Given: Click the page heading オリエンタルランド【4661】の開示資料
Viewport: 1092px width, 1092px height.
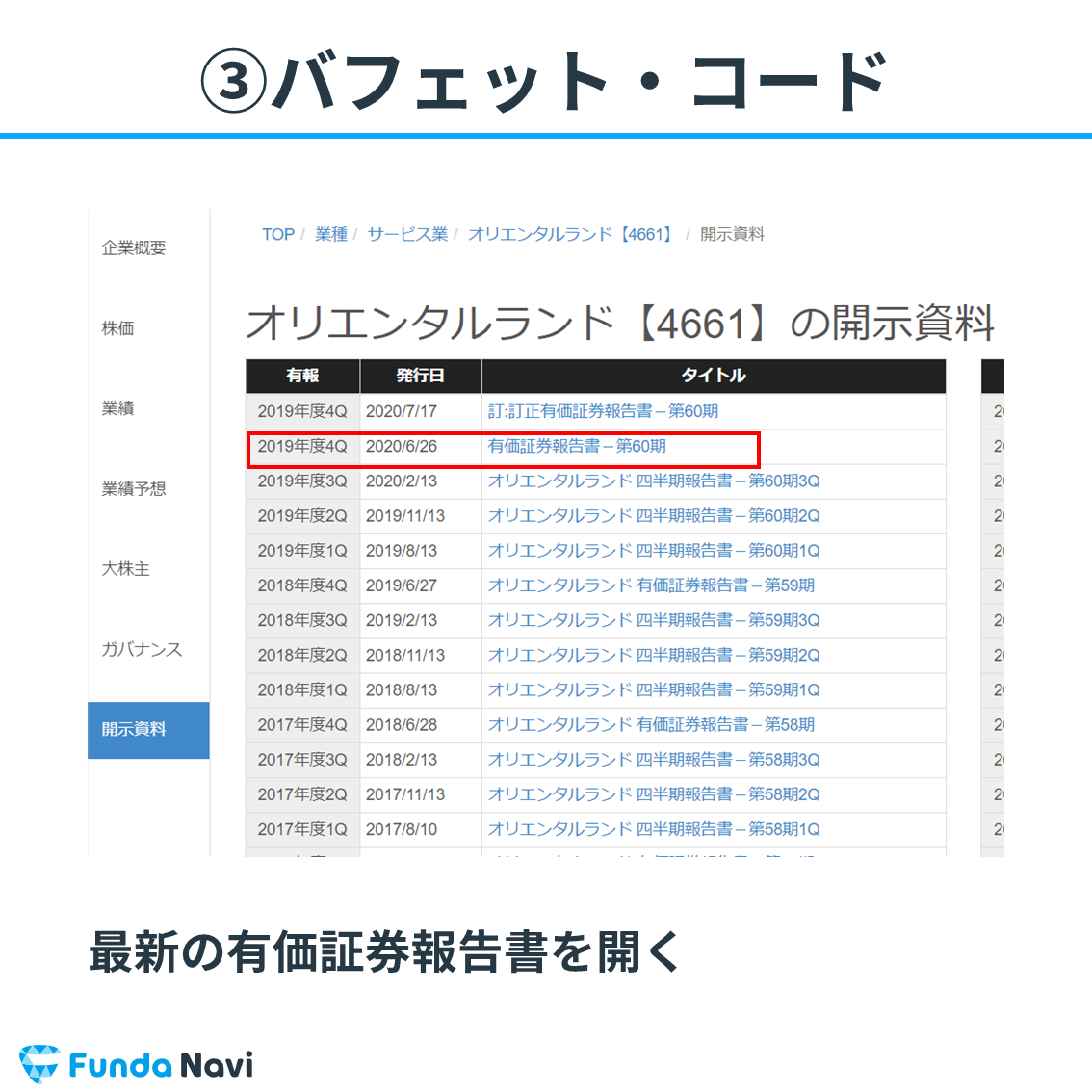Looking at the screenshot, I should click(x=620, y=324).
